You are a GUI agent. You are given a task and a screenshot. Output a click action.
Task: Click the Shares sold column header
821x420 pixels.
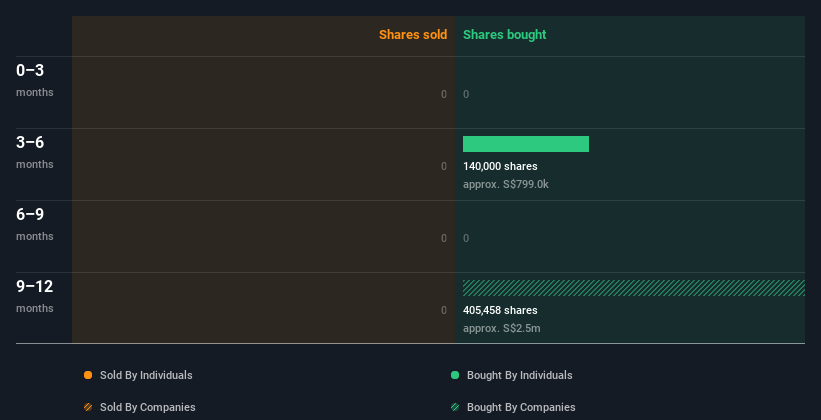point(413,35)
